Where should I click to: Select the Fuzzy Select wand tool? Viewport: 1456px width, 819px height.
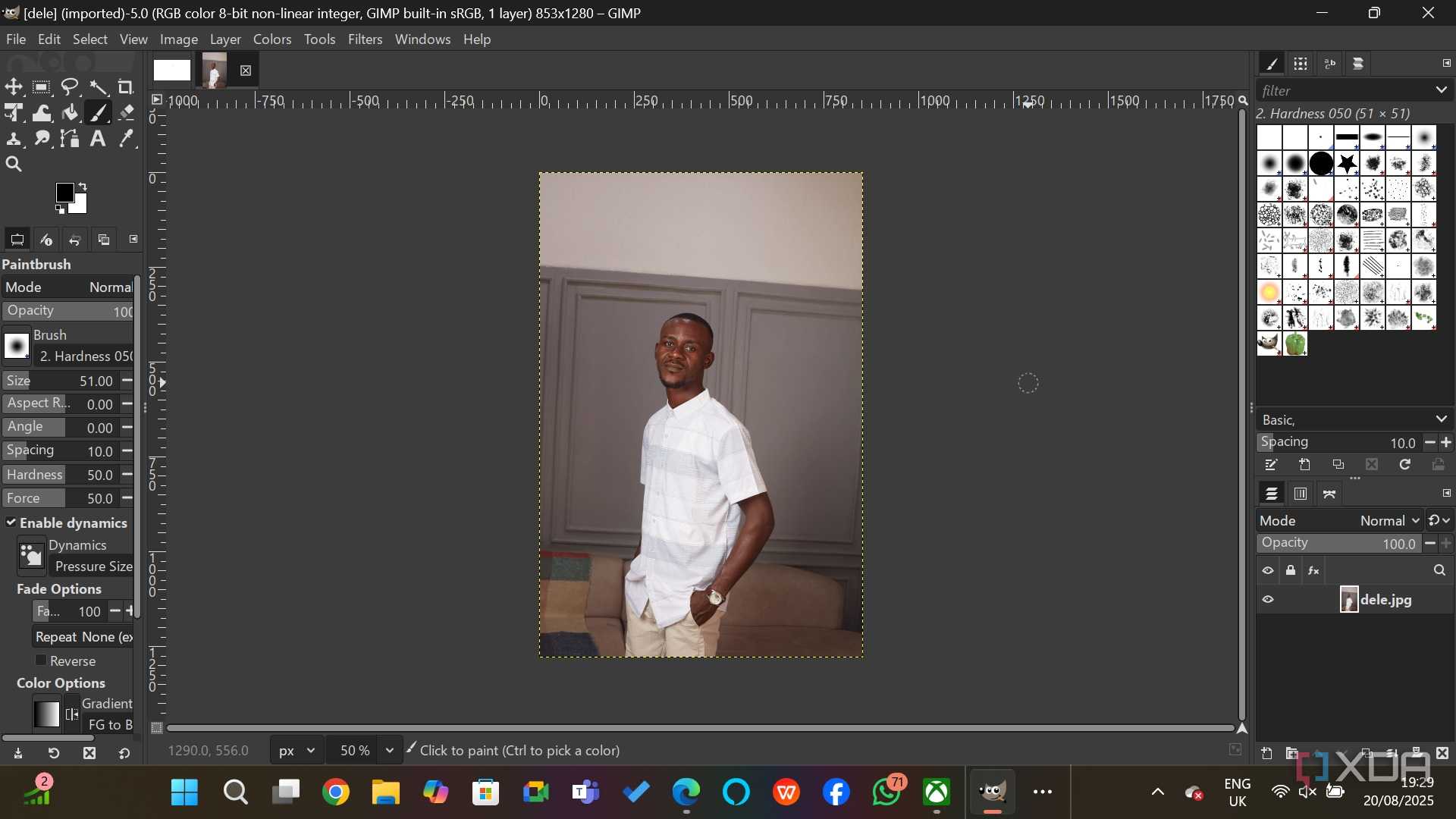tap(98, 86)
